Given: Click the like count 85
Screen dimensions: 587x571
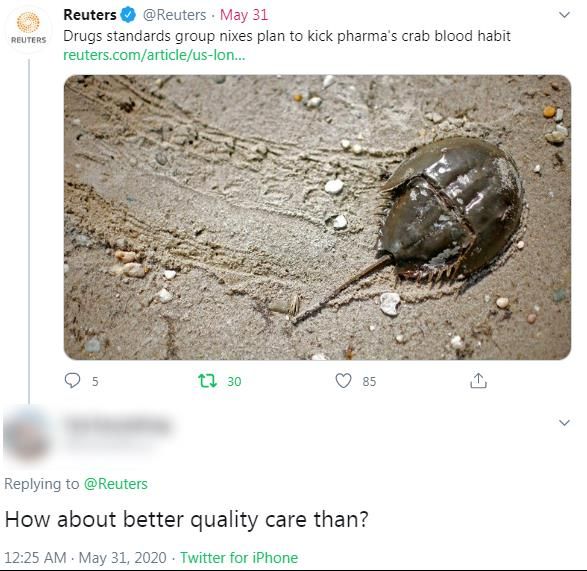Looking at the screenshot, I should point(369,382).
